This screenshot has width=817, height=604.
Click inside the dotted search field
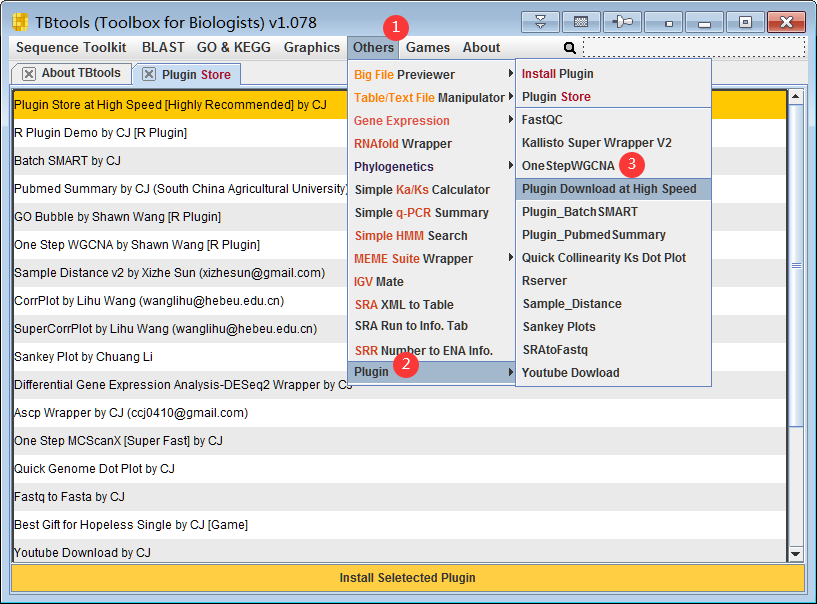click(x=694, y=47)
